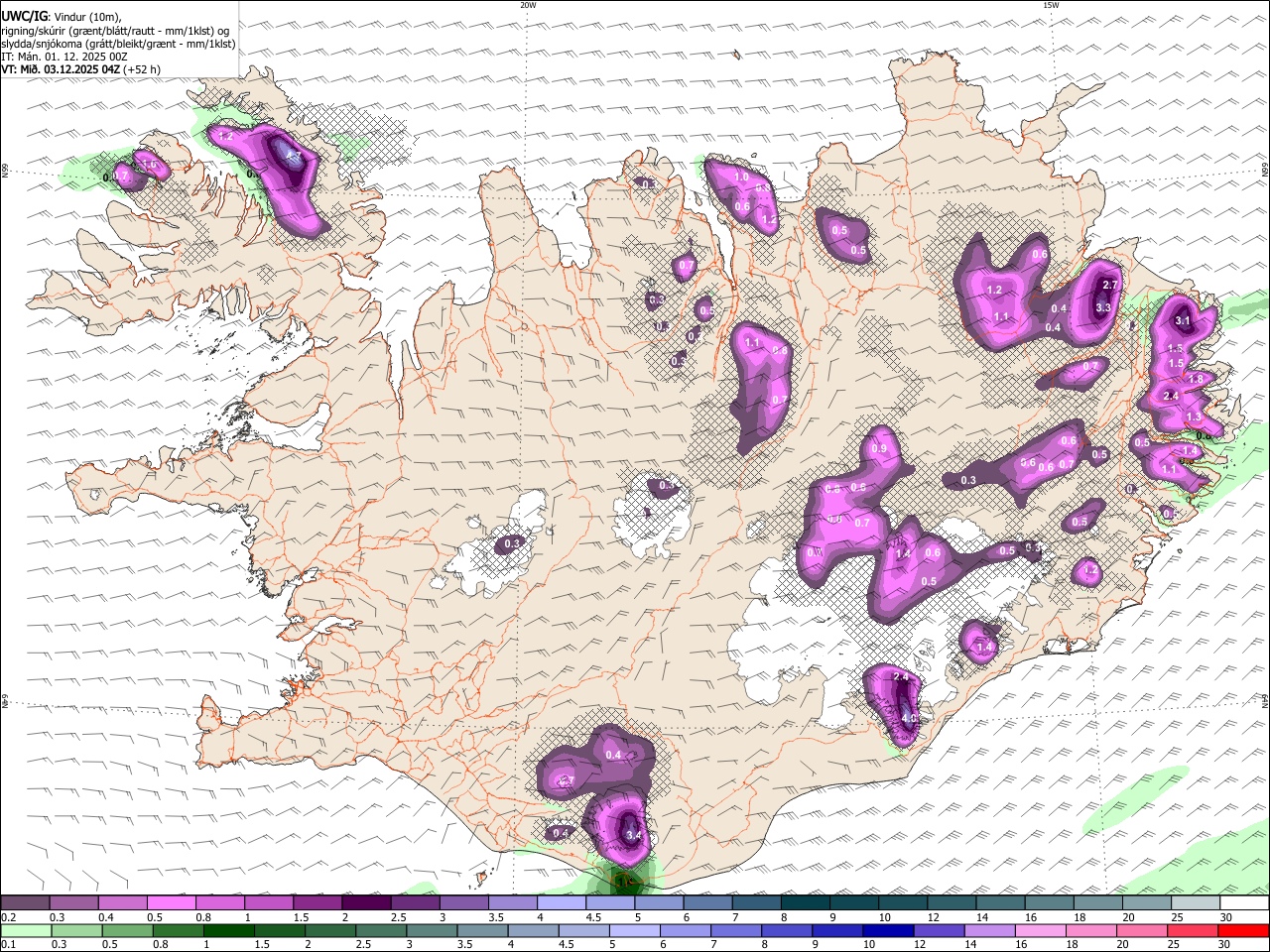Click the '2.7' snowfall value label

click(x=1110, y=286)
